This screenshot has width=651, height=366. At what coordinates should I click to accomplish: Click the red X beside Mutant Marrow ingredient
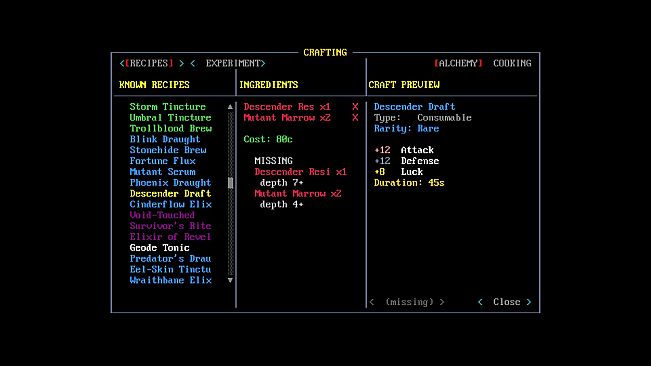click(x=355, y=117)
